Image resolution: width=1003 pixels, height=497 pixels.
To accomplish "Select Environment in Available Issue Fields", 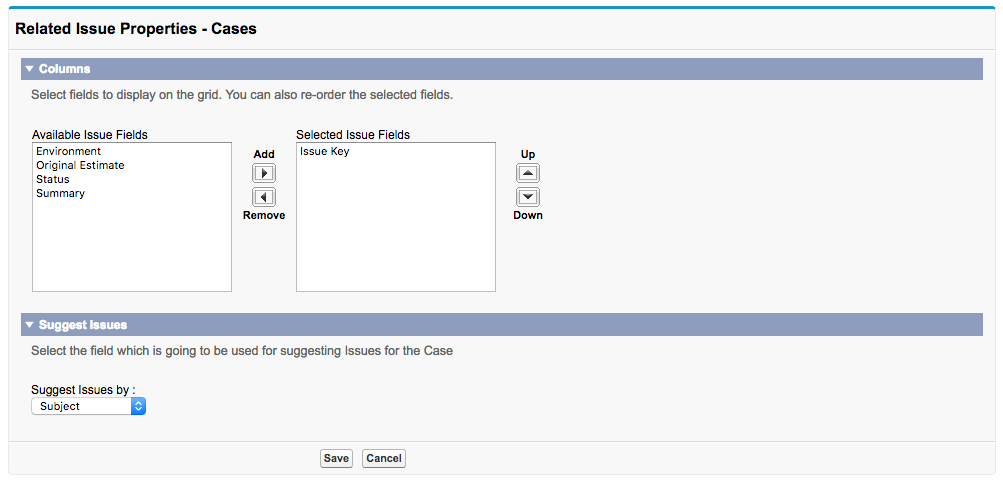I will pyautogui.click(x=68, y=152).
